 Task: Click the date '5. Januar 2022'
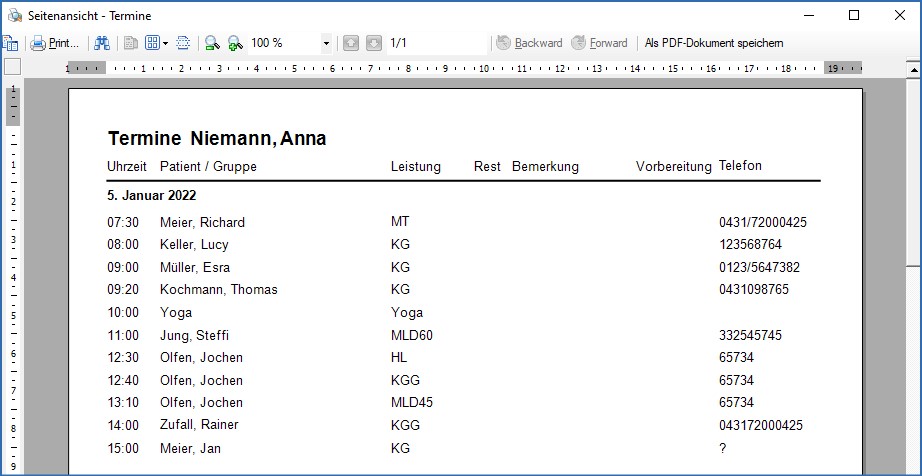click(x=152, y=195)
